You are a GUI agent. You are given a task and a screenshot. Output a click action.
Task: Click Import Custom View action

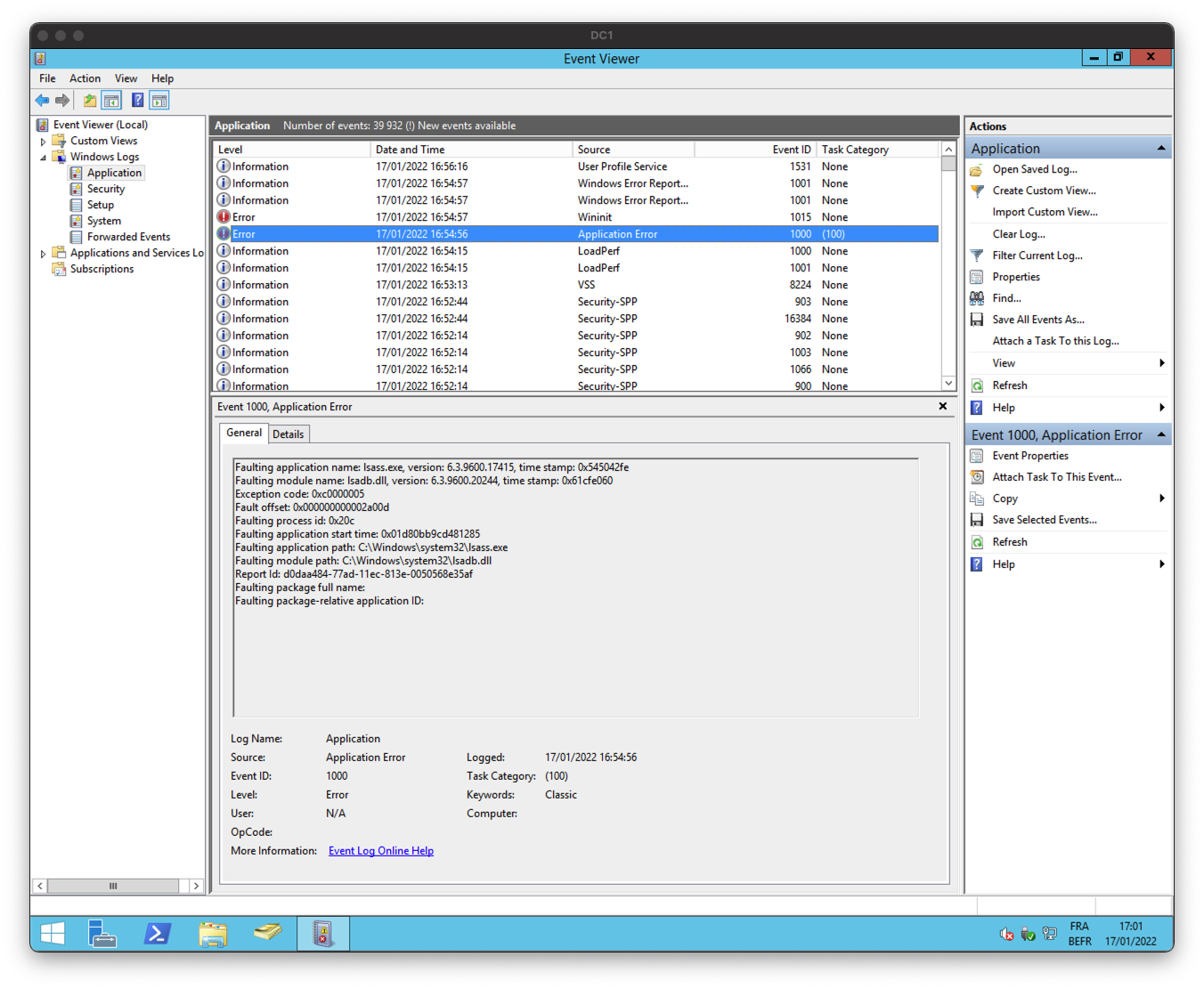click(x=1045, y=212)
